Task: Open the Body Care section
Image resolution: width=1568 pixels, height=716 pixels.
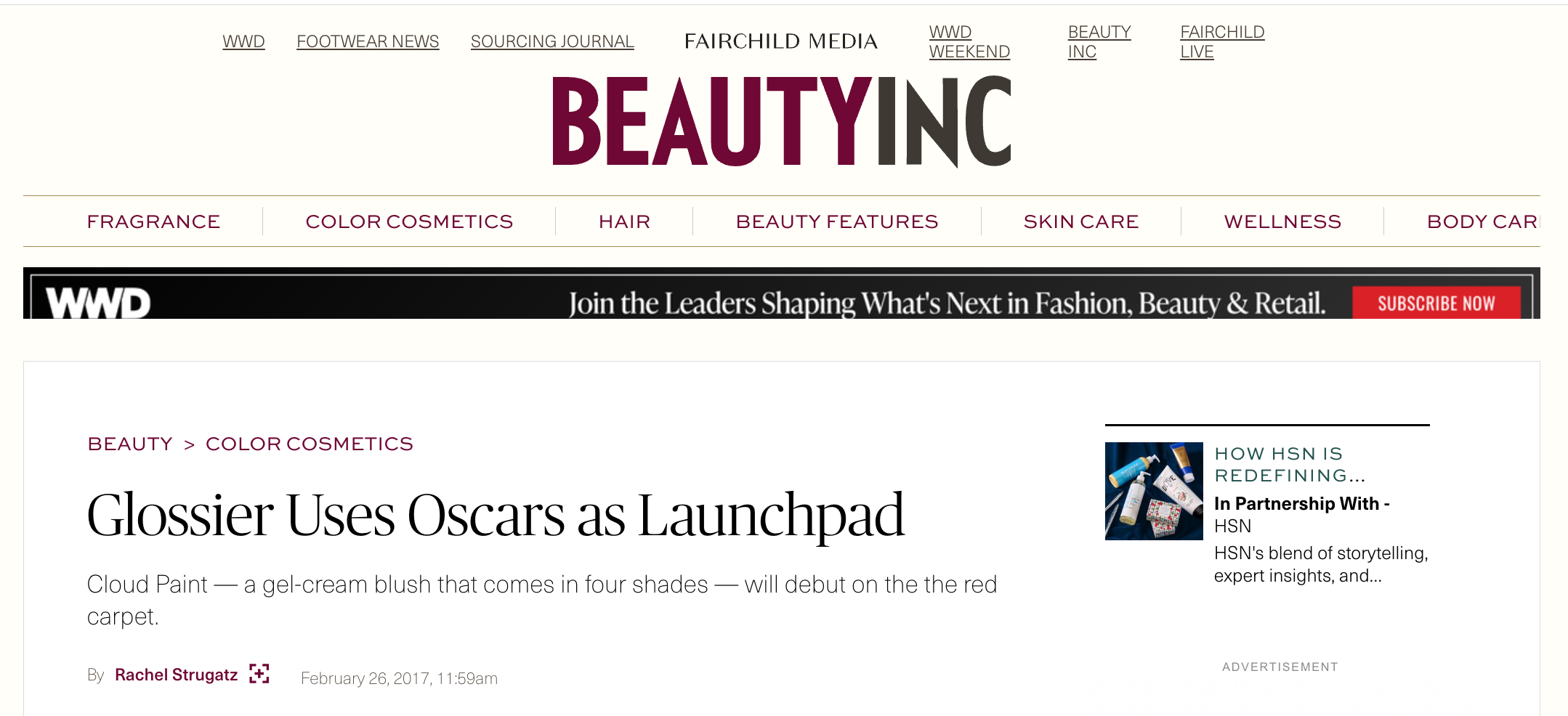Action: click(x=1483, y=221)
